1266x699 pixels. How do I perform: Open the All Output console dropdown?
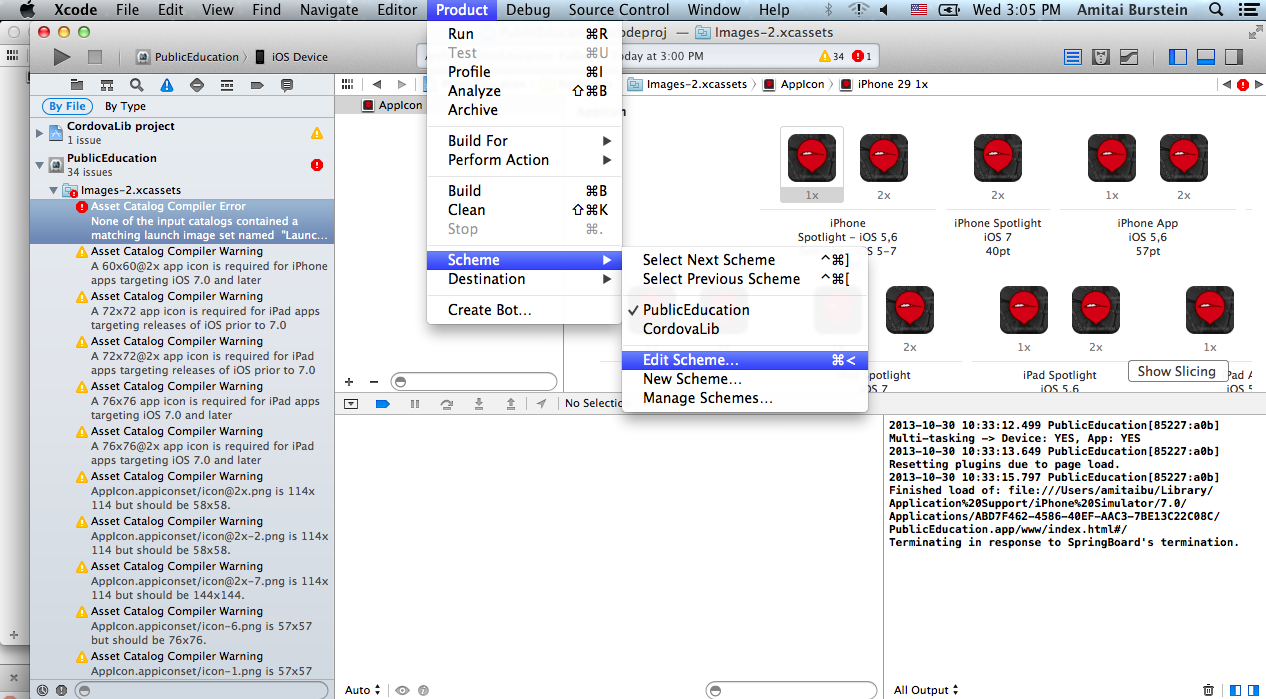926,690
